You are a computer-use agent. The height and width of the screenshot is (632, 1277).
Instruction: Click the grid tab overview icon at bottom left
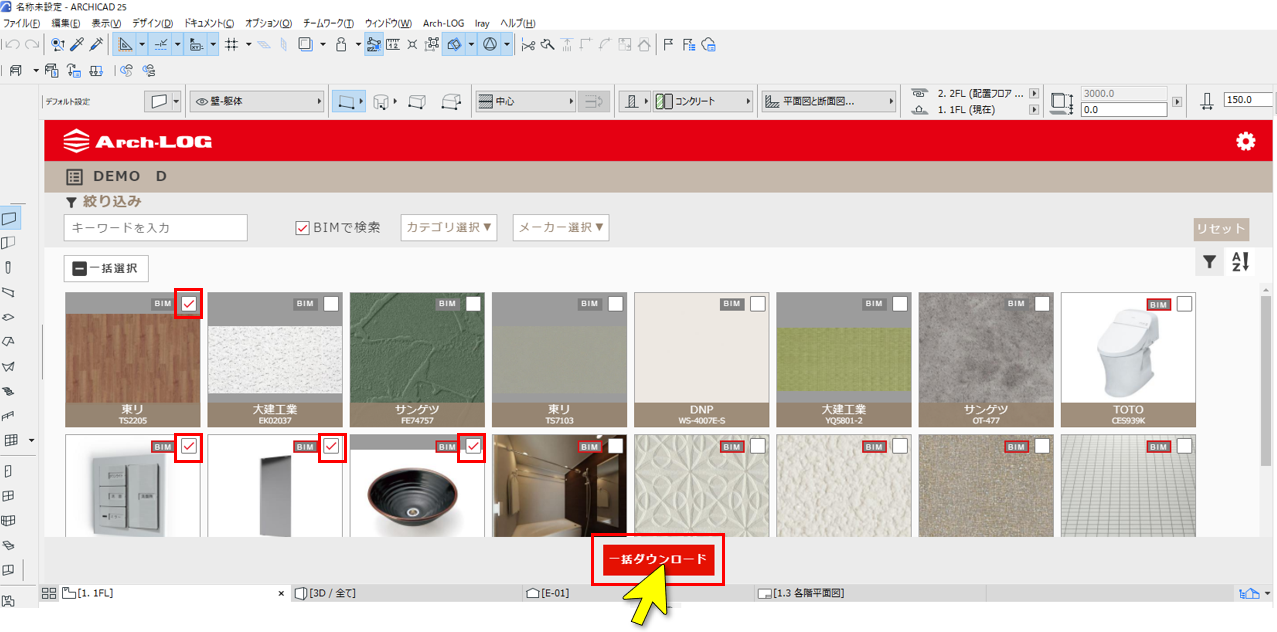pos(48,593)
